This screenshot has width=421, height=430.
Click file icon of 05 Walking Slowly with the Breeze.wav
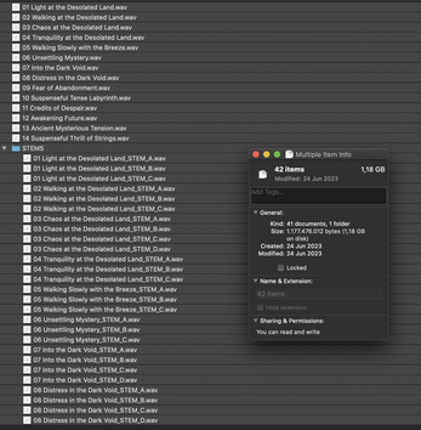click(16, 48)
